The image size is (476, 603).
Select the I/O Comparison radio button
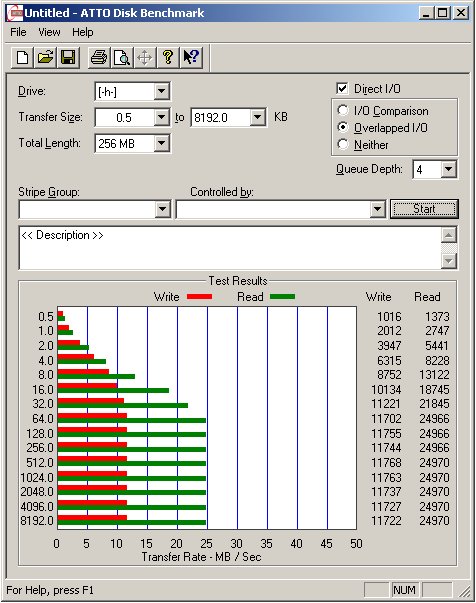point(343,110)
